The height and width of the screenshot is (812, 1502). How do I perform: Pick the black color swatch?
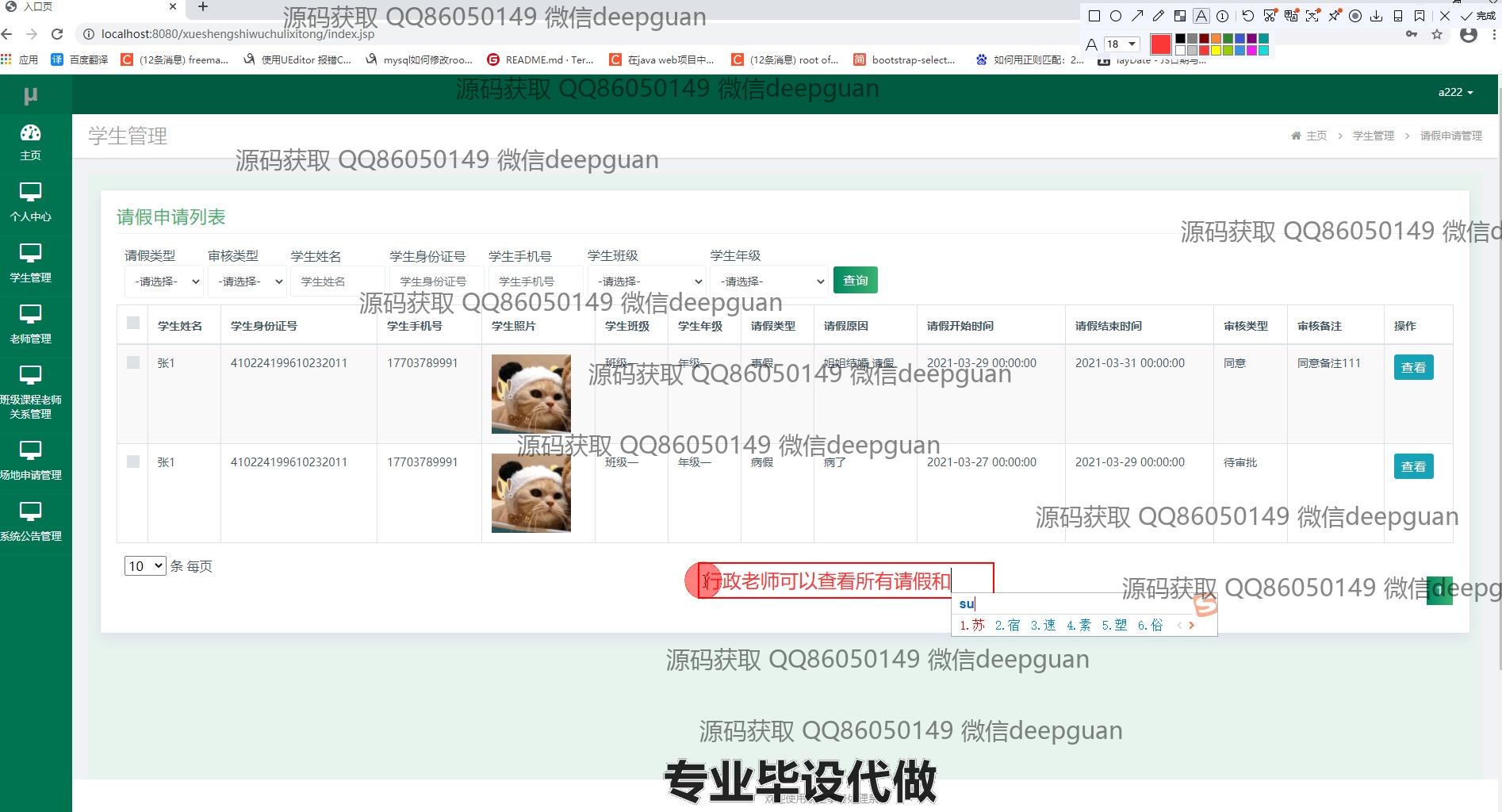(x=1181, y=39)
